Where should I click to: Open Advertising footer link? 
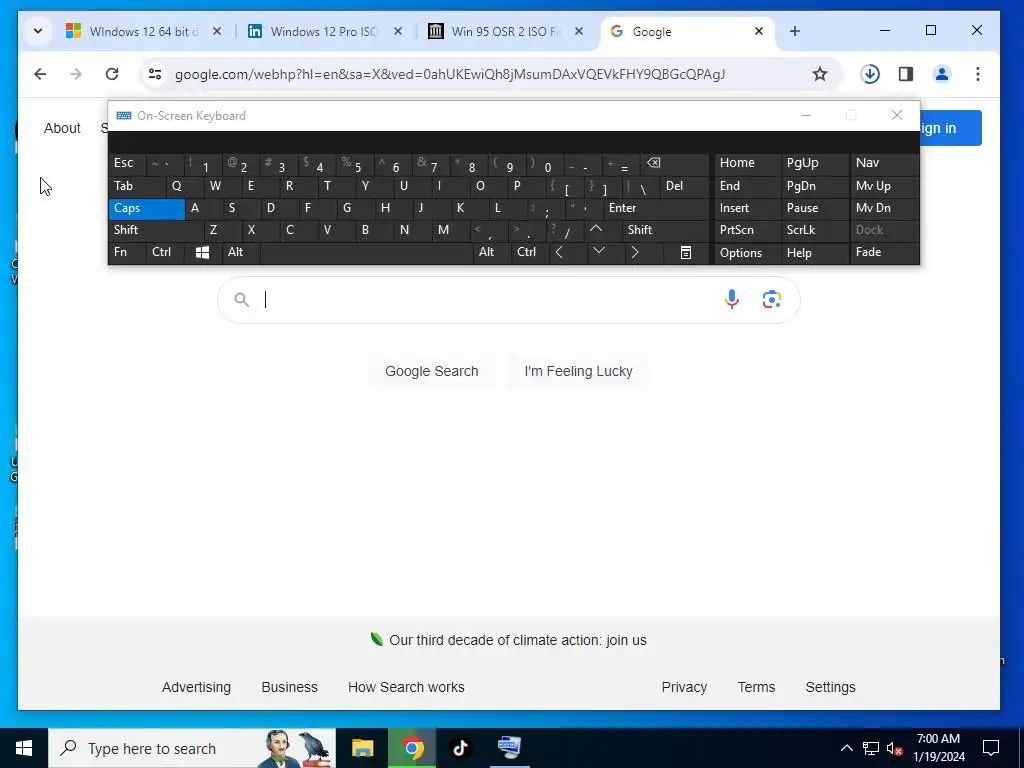pyautogui.click(x=197, y=687)
